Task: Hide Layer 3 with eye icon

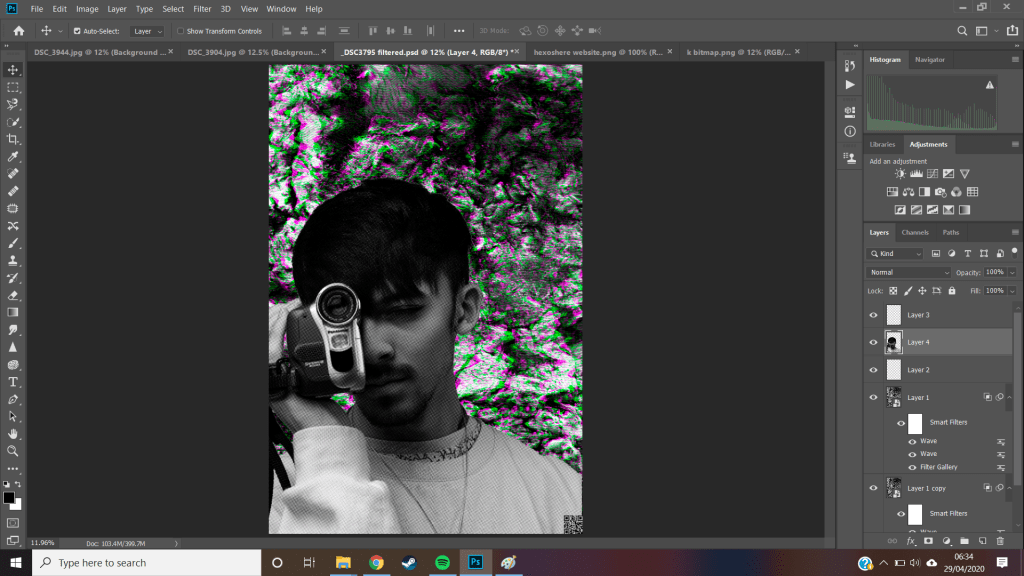Action: click(x=873, y=315)
